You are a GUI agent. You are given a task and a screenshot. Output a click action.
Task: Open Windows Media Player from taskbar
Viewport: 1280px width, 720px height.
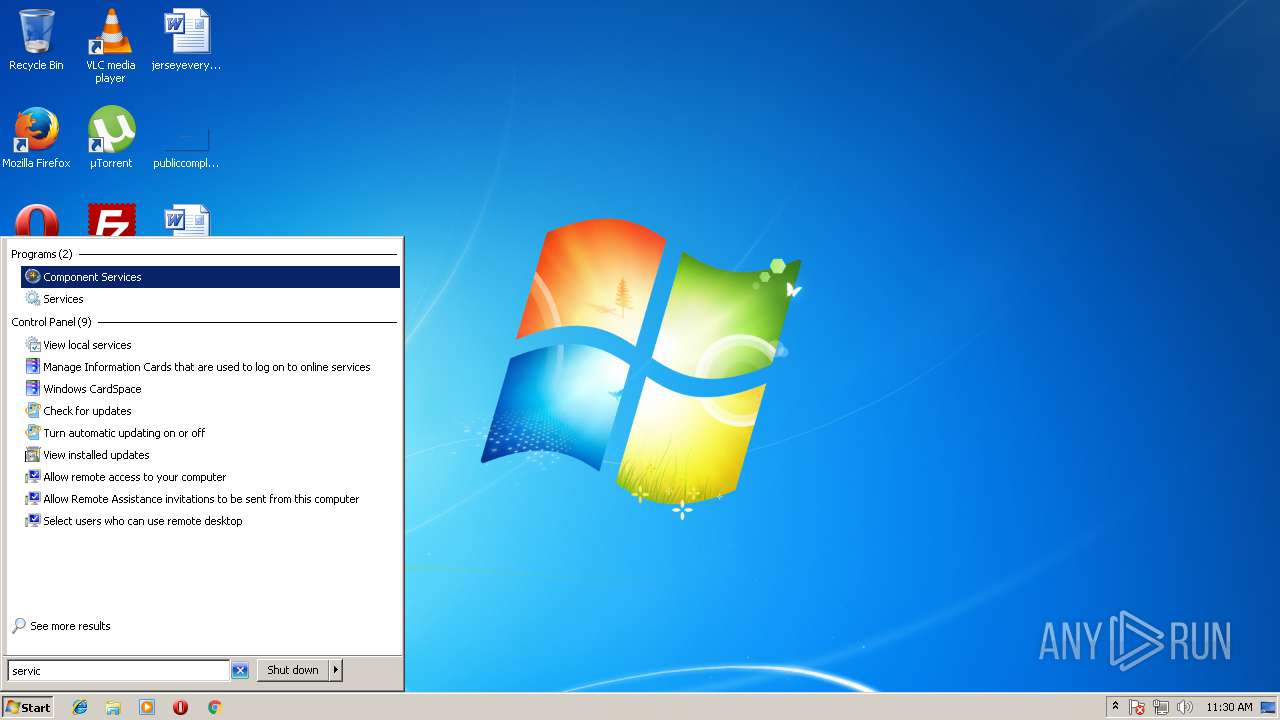(x=147, y=707)
